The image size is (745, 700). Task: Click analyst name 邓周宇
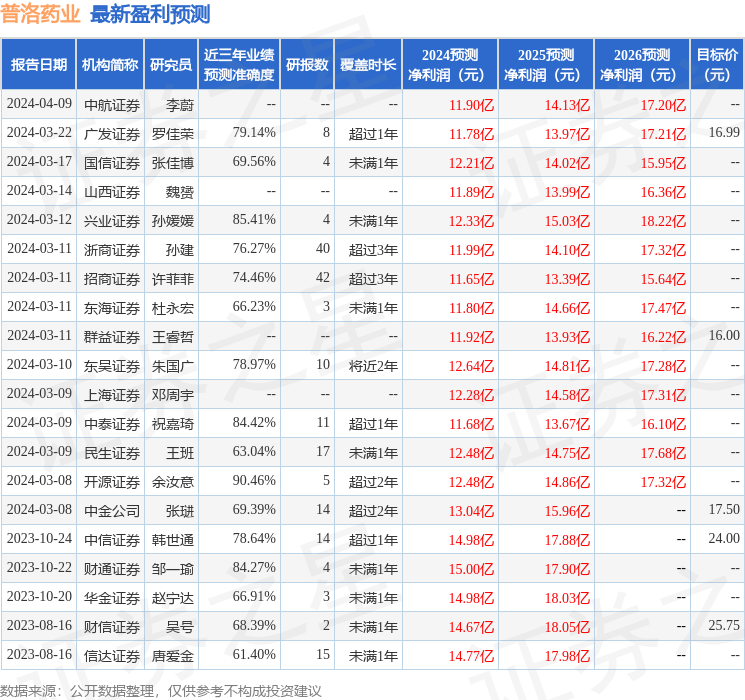173,395
